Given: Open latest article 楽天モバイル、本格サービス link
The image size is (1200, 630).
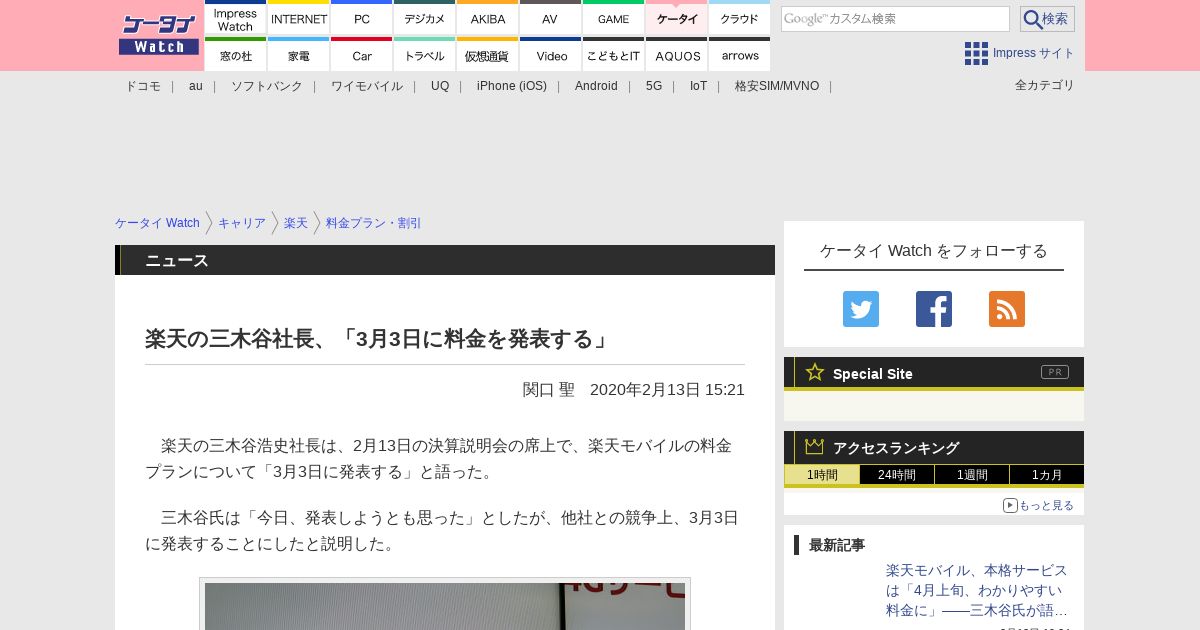Looking at the screenshot, I should 977,590.
